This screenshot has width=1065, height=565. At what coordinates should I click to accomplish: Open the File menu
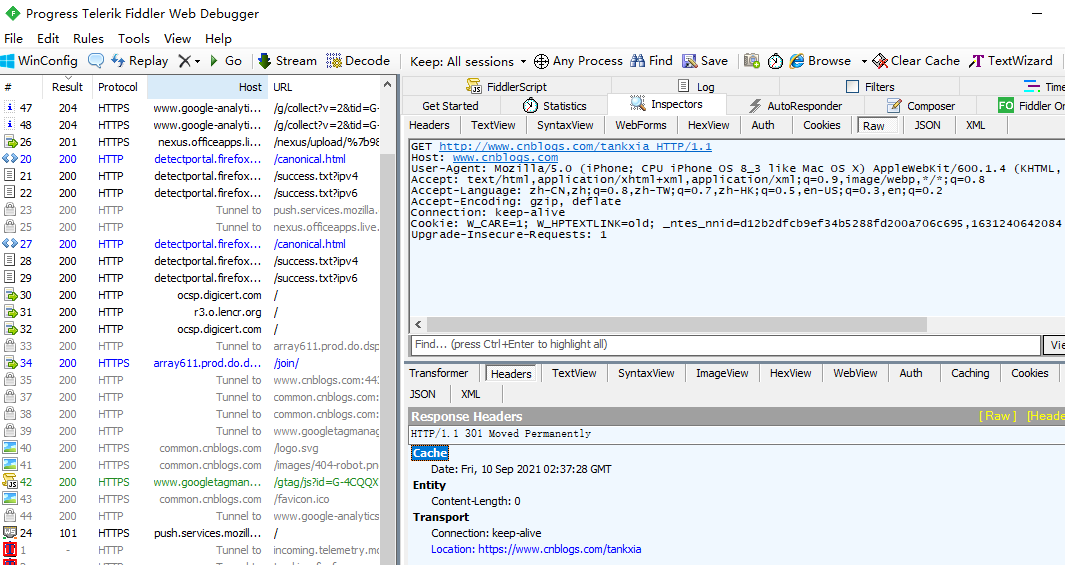pos(14,39)
